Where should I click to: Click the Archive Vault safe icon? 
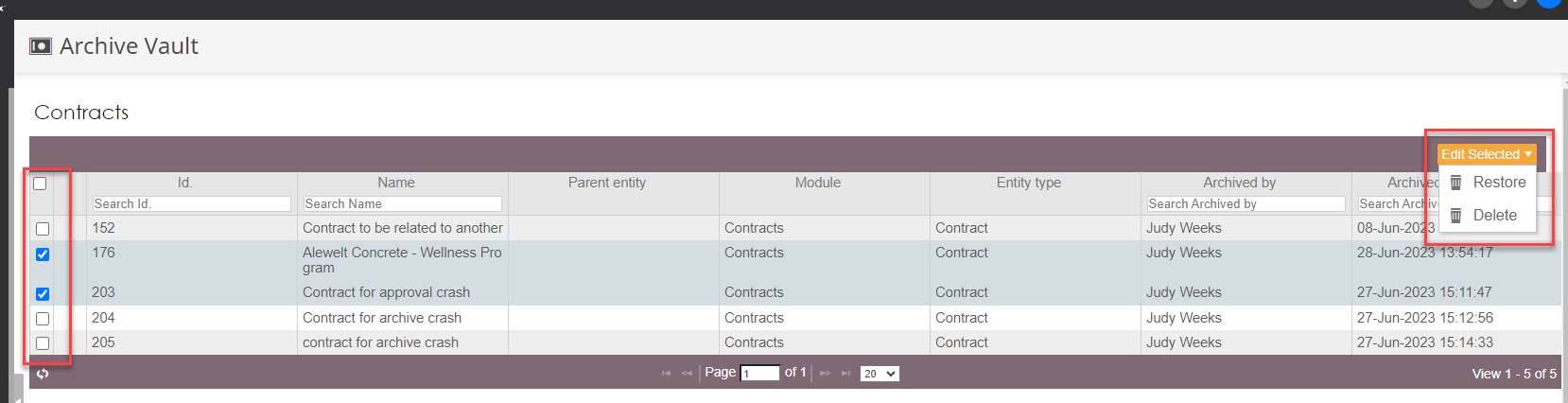coord(41,46)
